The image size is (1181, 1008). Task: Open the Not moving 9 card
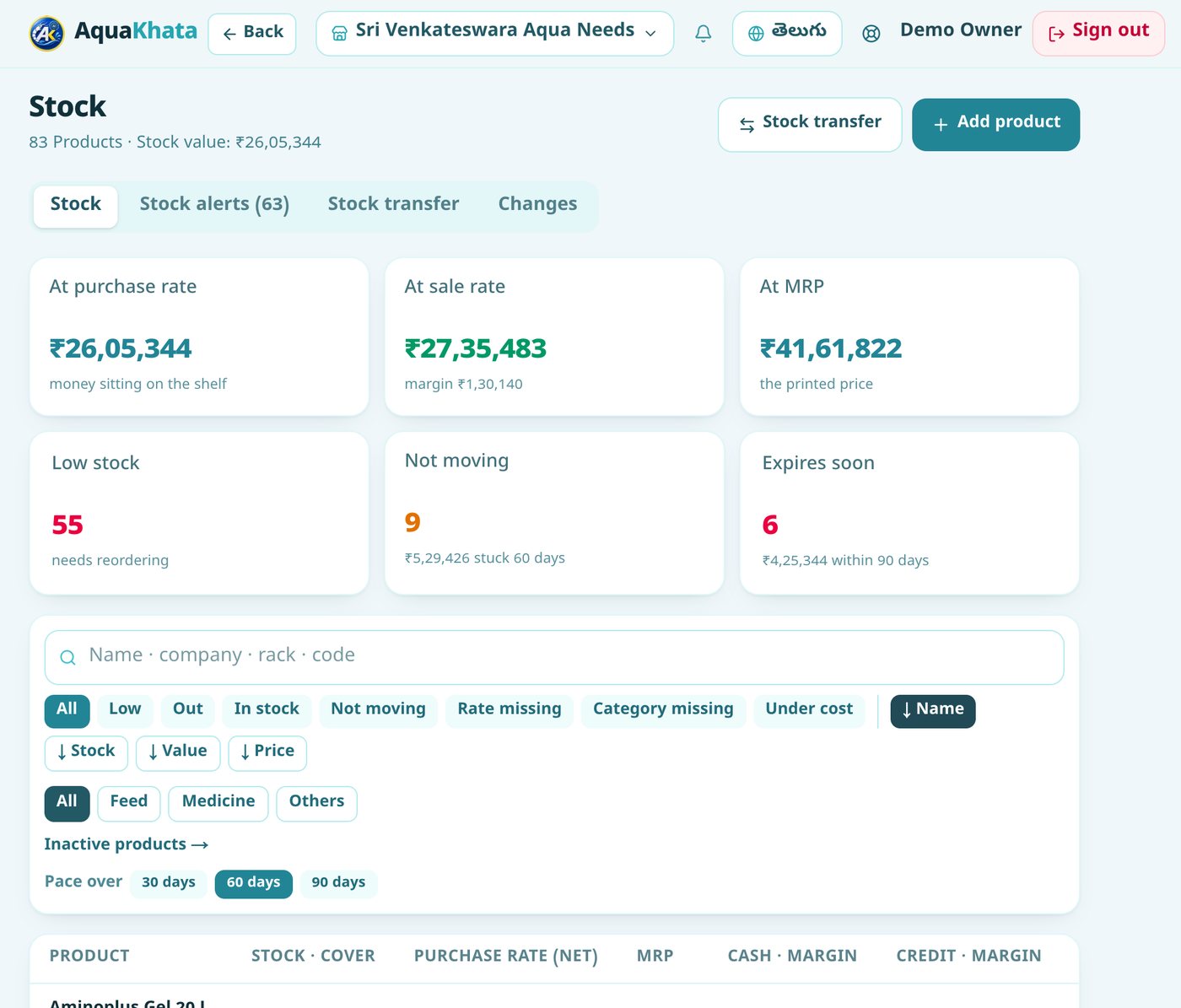tap(554, 513)
